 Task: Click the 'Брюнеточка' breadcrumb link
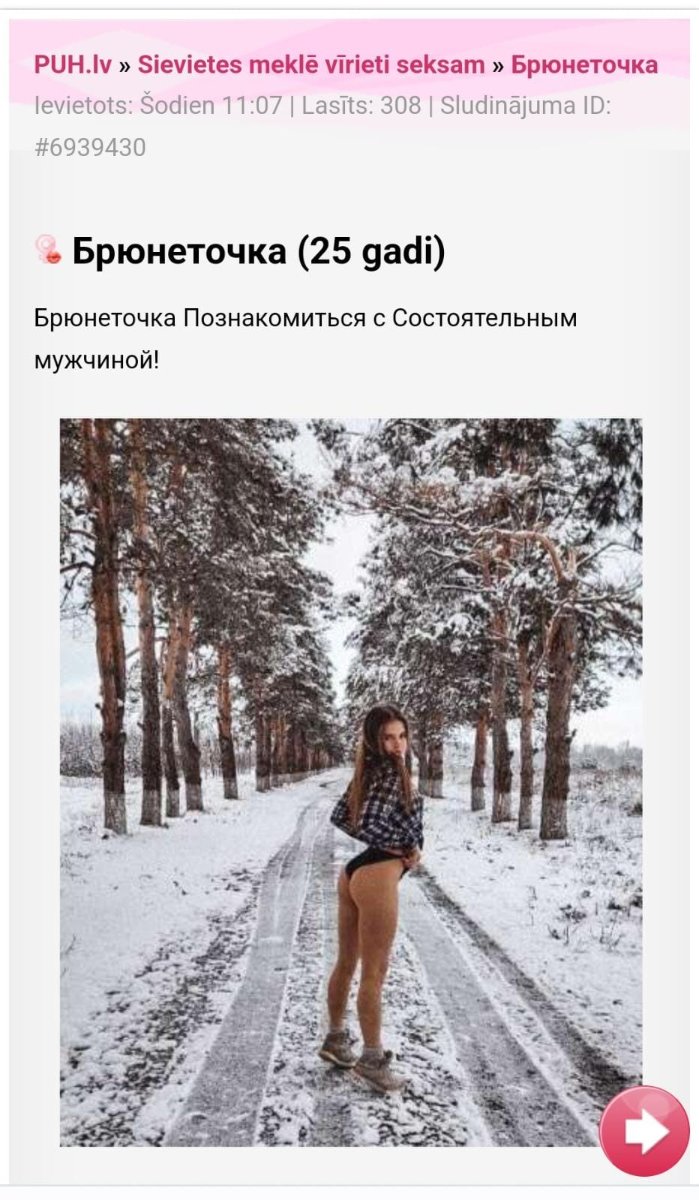tap(585, 65)
